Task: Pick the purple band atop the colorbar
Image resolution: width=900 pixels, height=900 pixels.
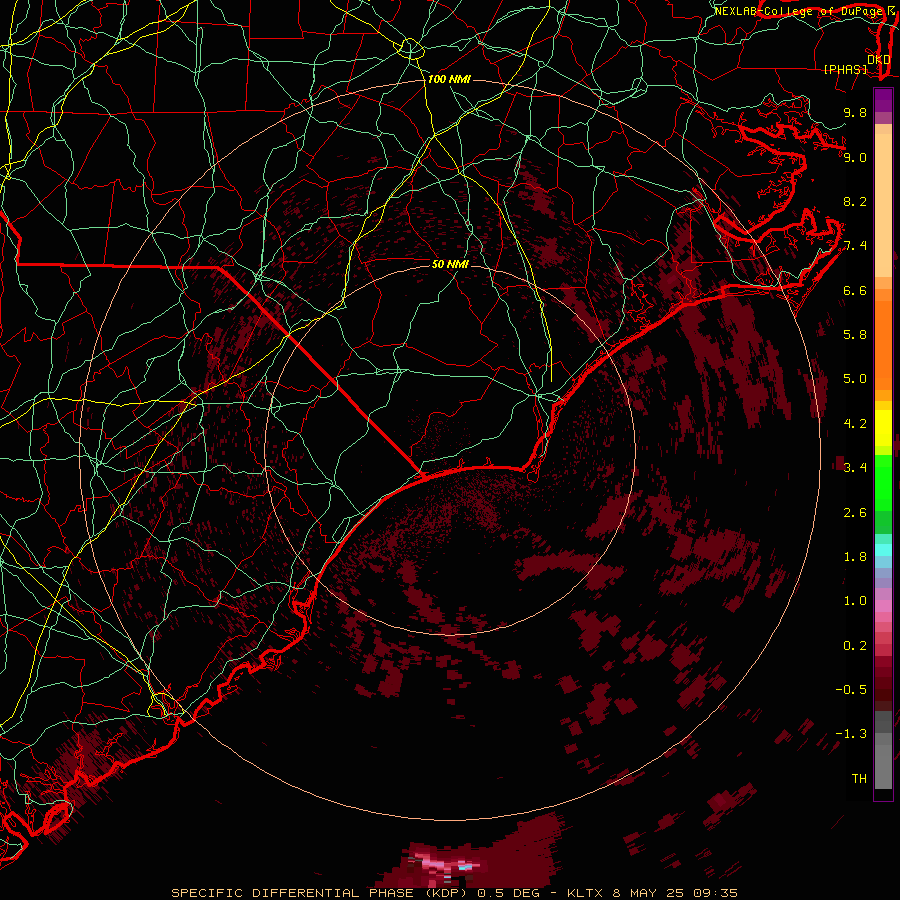Action: point(883,100)
